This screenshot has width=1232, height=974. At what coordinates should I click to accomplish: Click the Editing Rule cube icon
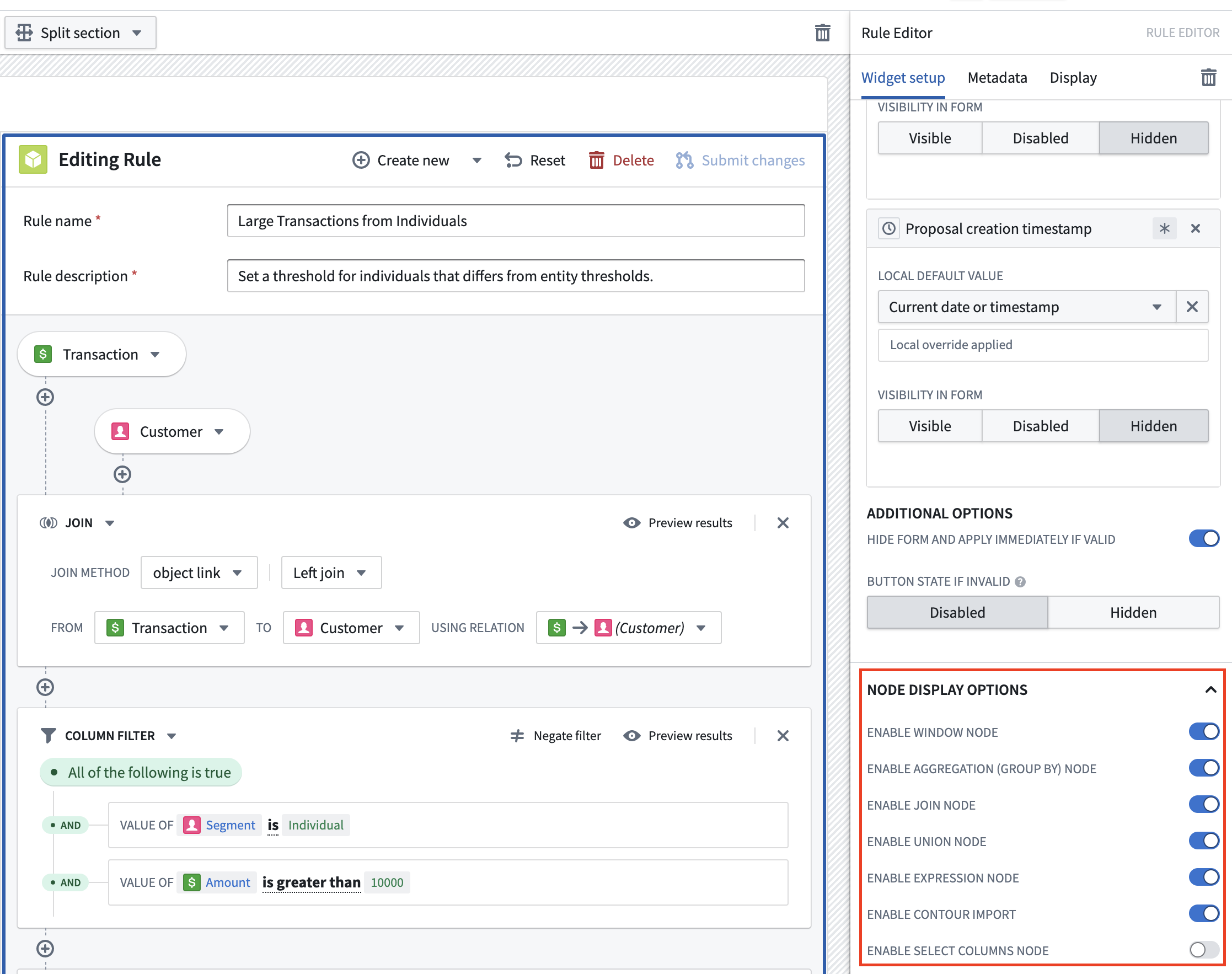33,160
